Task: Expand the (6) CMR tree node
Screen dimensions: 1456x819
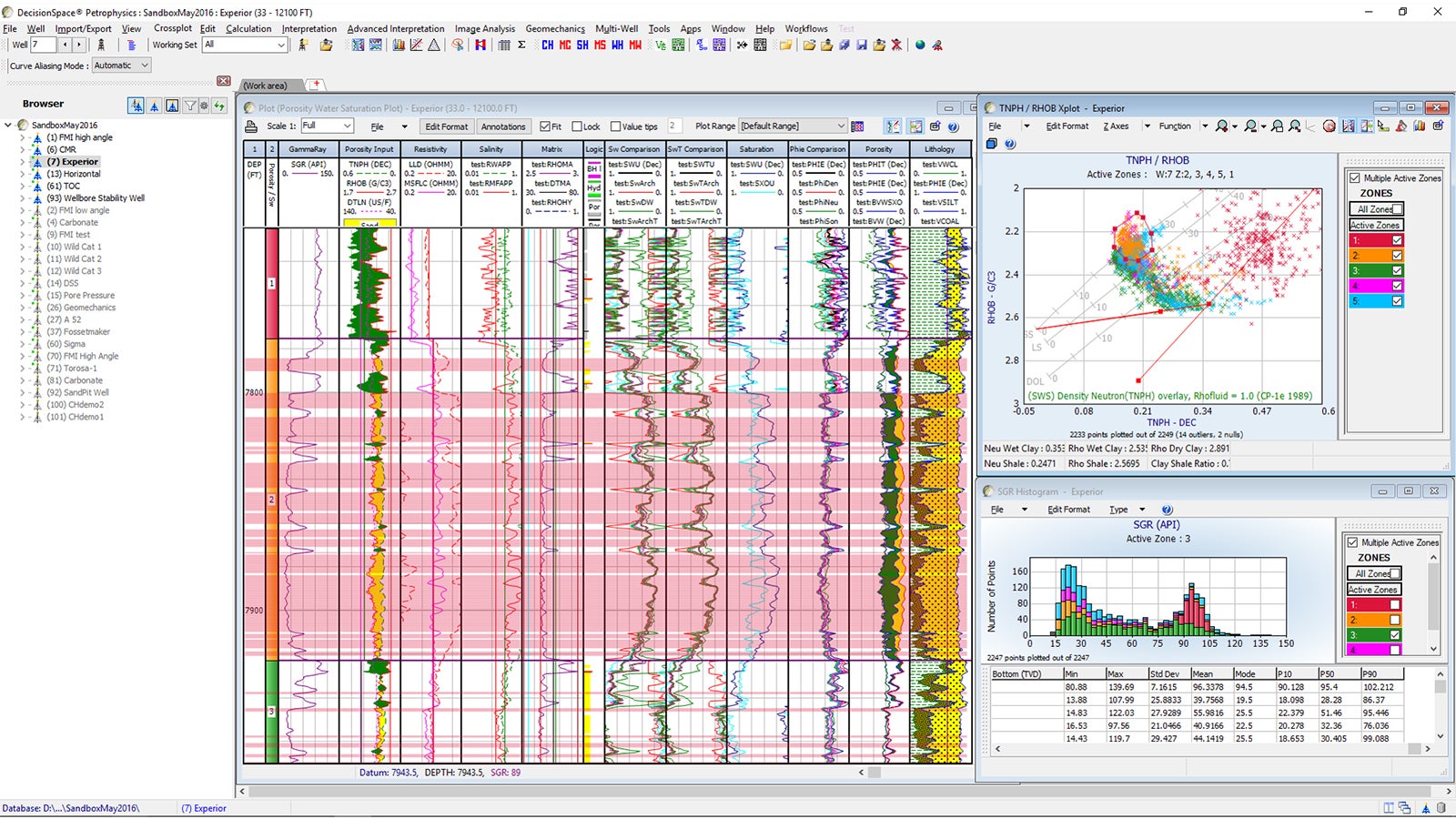Action: (23, 149)
